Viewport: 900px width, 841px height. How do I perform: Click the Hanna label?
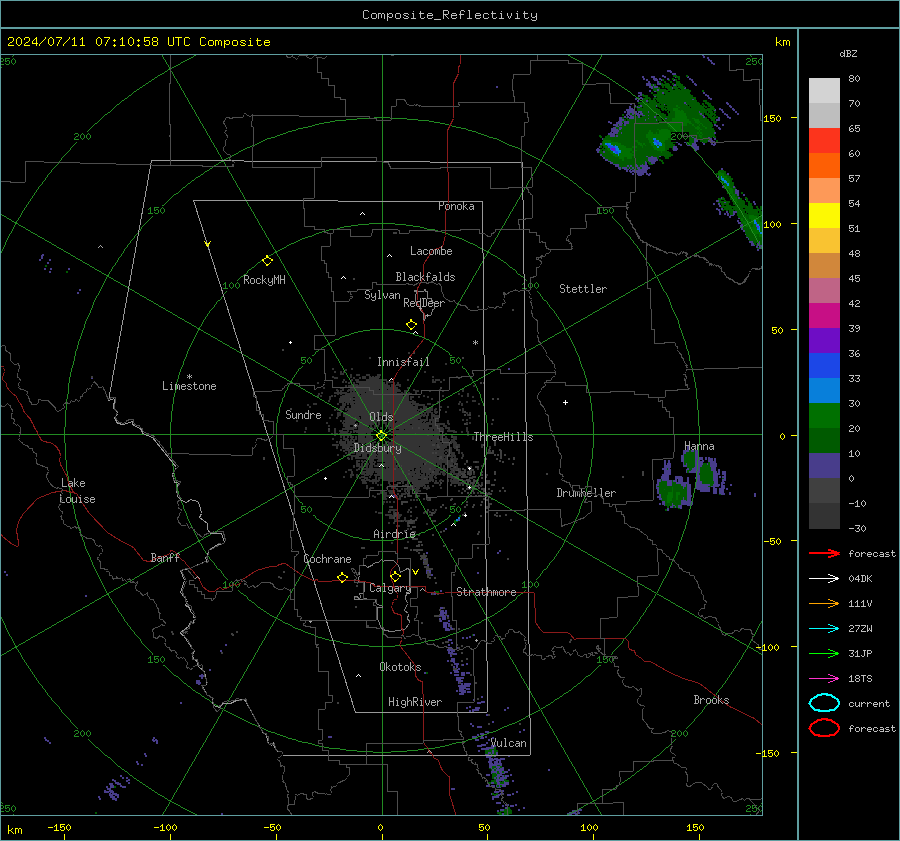click(699, 446)
